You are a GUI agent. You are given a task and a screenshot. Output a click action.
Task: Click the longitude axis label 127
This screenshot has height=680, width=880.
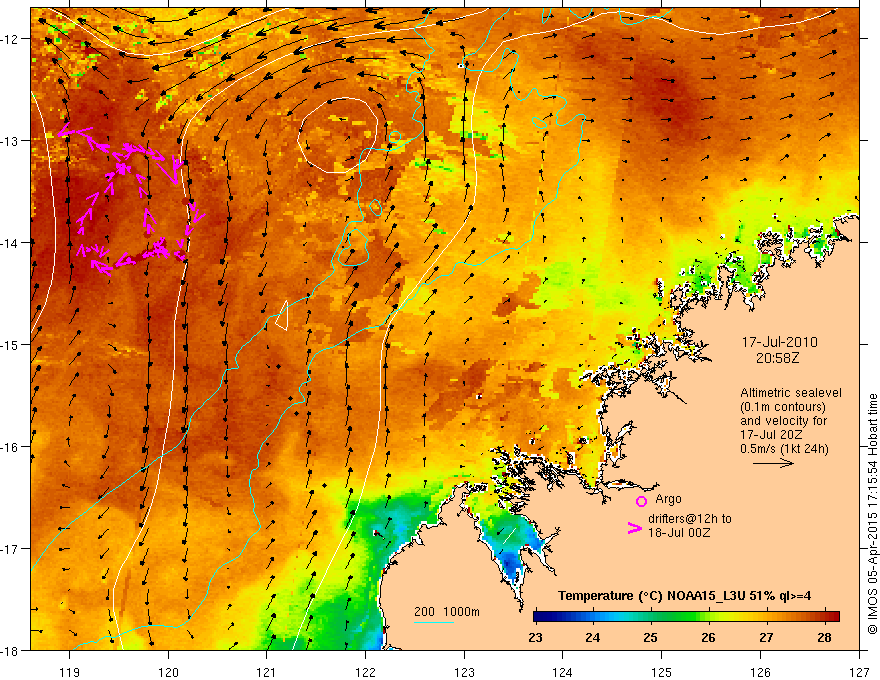(859, 672)
